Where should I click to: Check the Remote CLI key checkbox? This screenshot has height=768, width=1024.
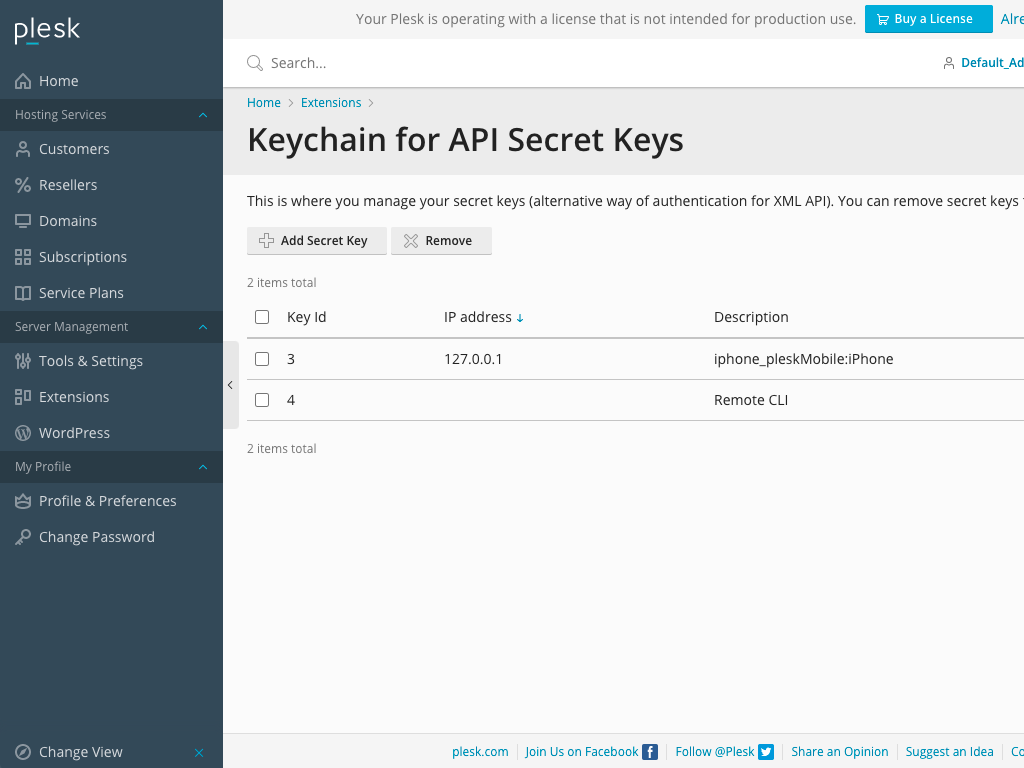(x=262, y=399)
